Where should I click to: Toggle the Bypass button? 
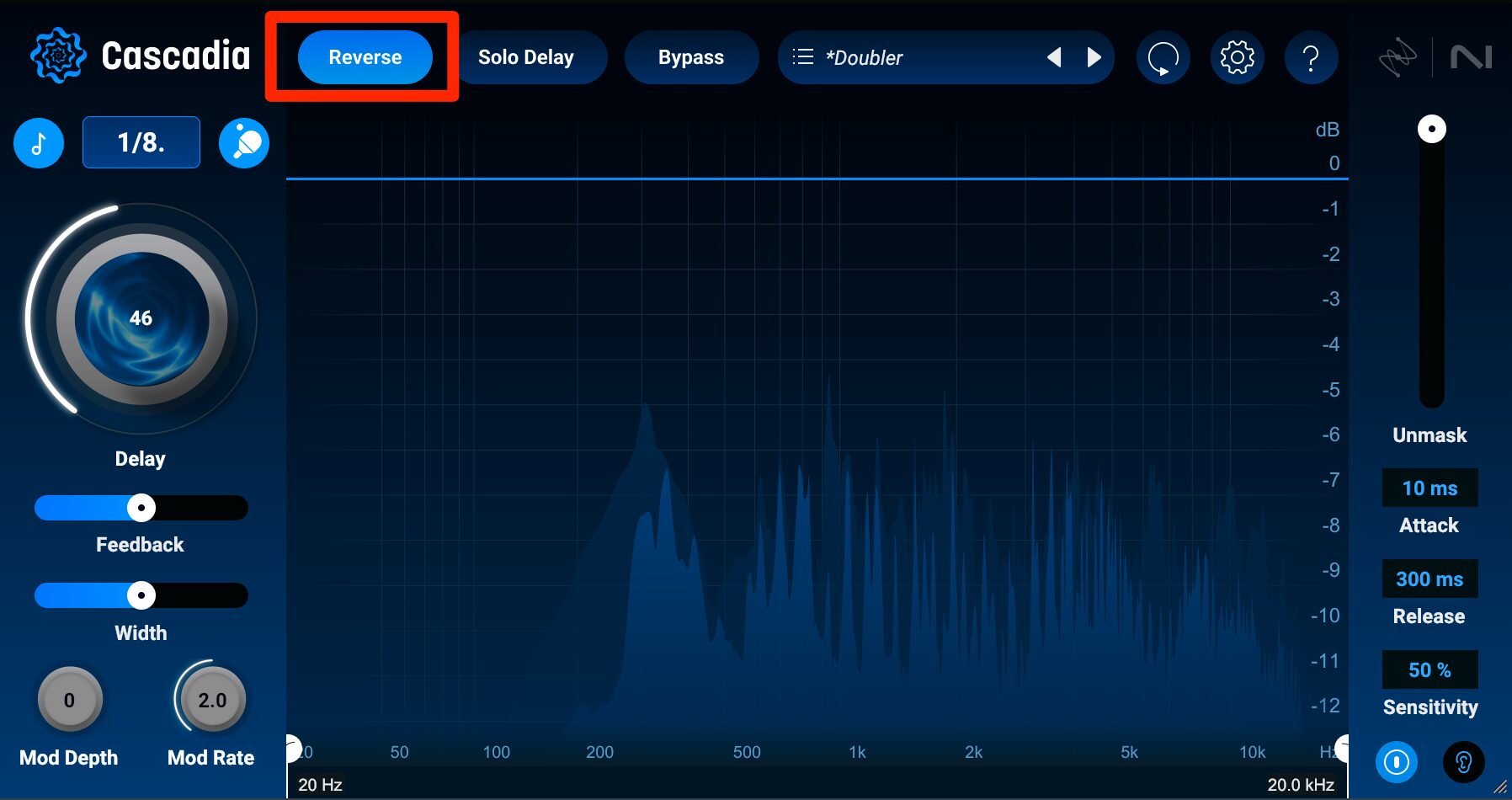pos(691,57)
